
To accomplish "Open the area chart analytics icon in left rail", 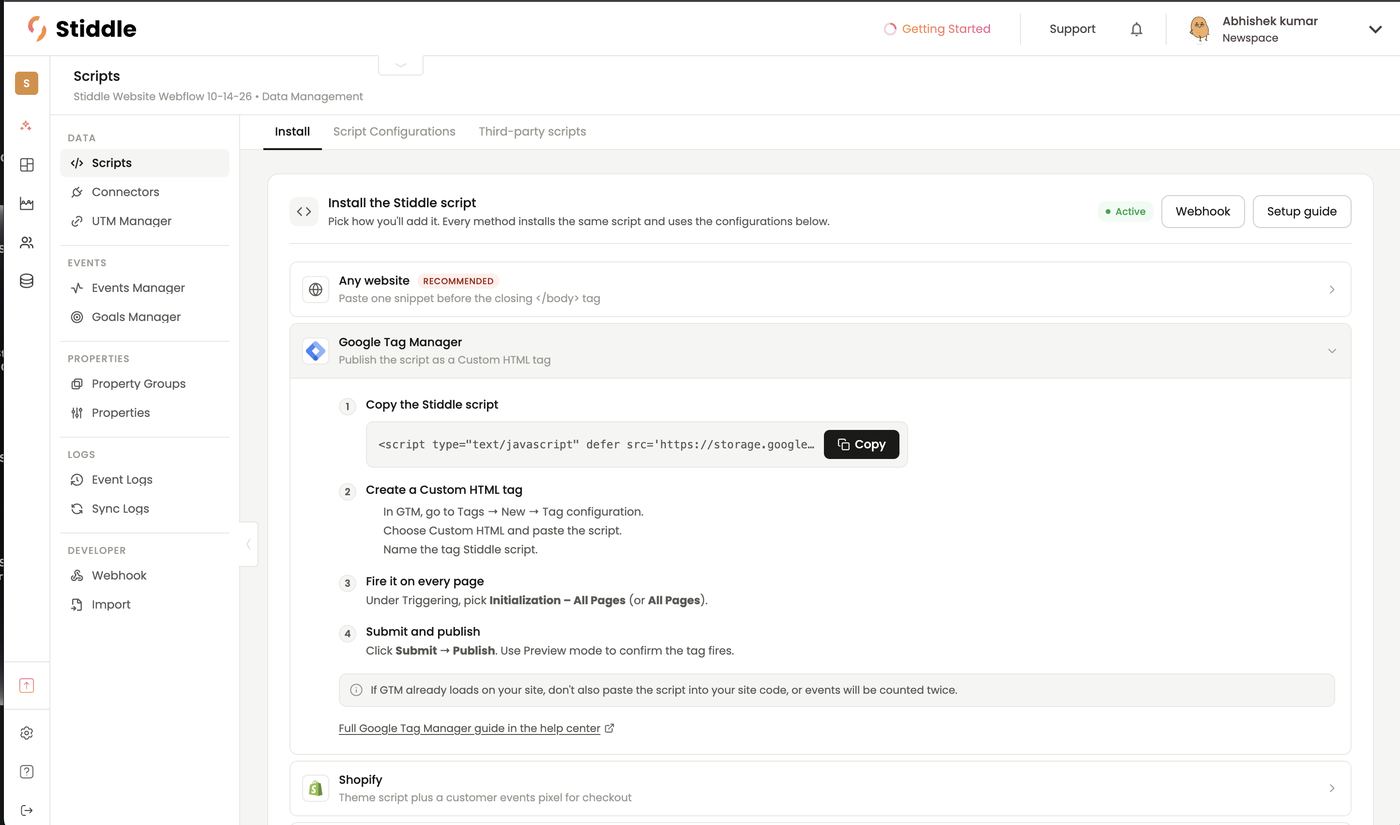I will point(27,204).
